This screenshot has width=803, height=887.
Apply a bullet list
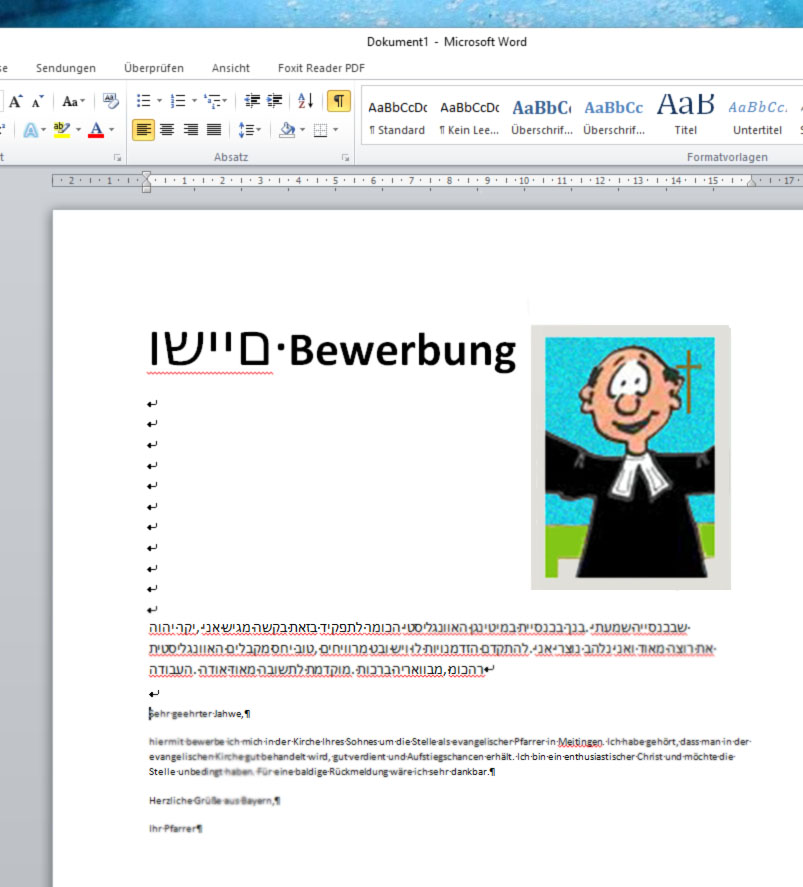143,101
